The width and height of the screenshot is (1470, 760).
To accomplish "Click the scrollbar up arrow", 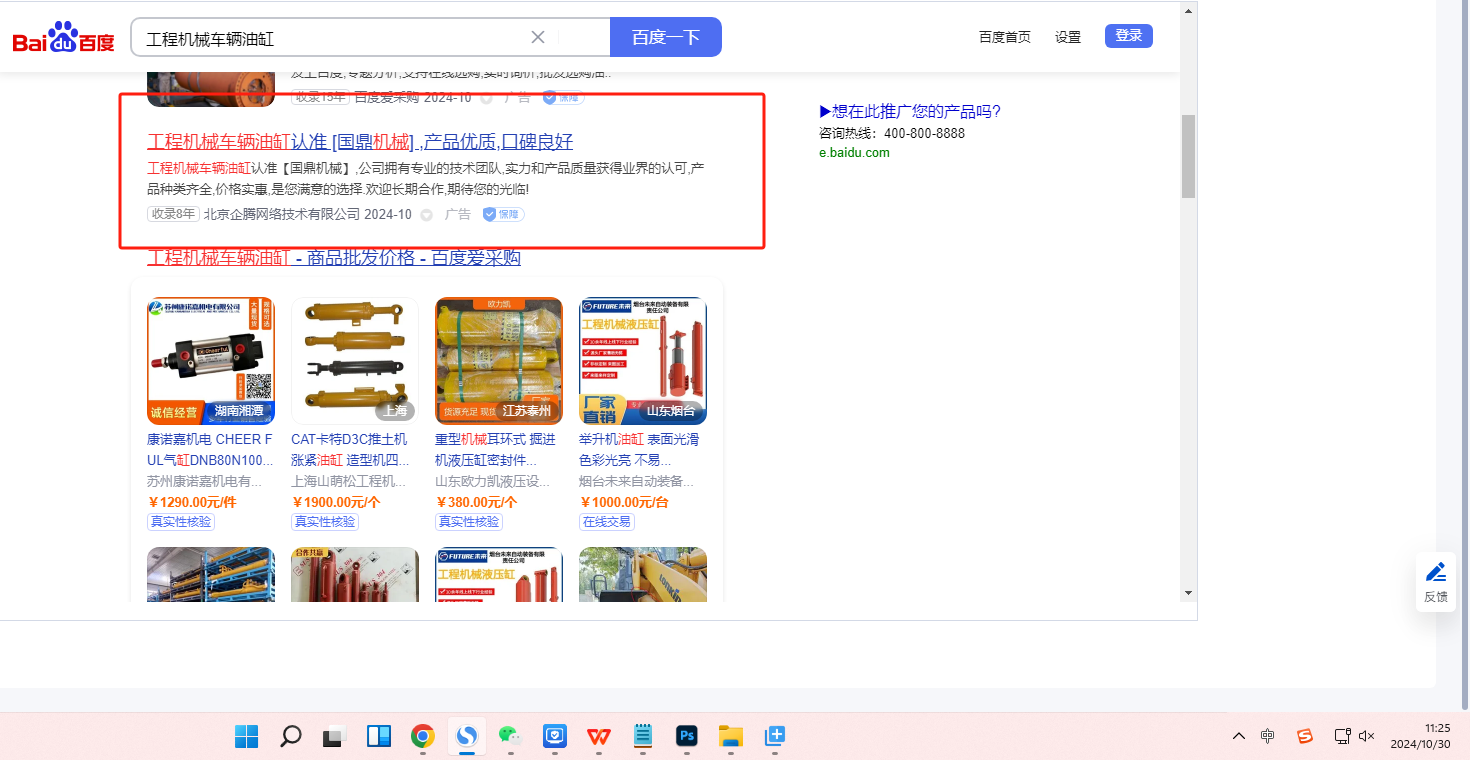I will click(x=1188, y=12).
